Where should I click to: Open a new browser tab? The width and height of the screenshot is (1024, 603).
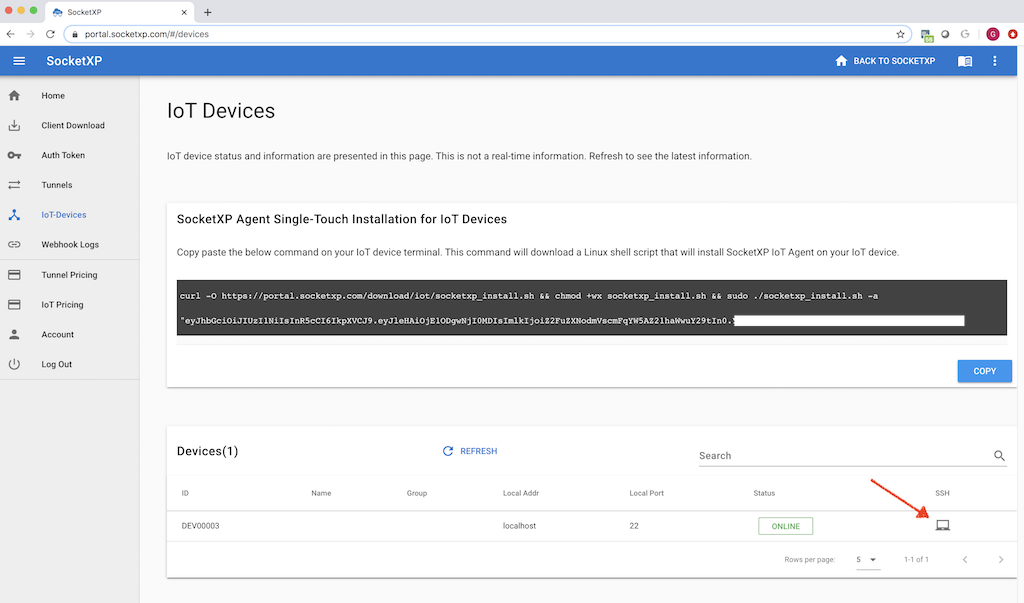coord(208,12)
